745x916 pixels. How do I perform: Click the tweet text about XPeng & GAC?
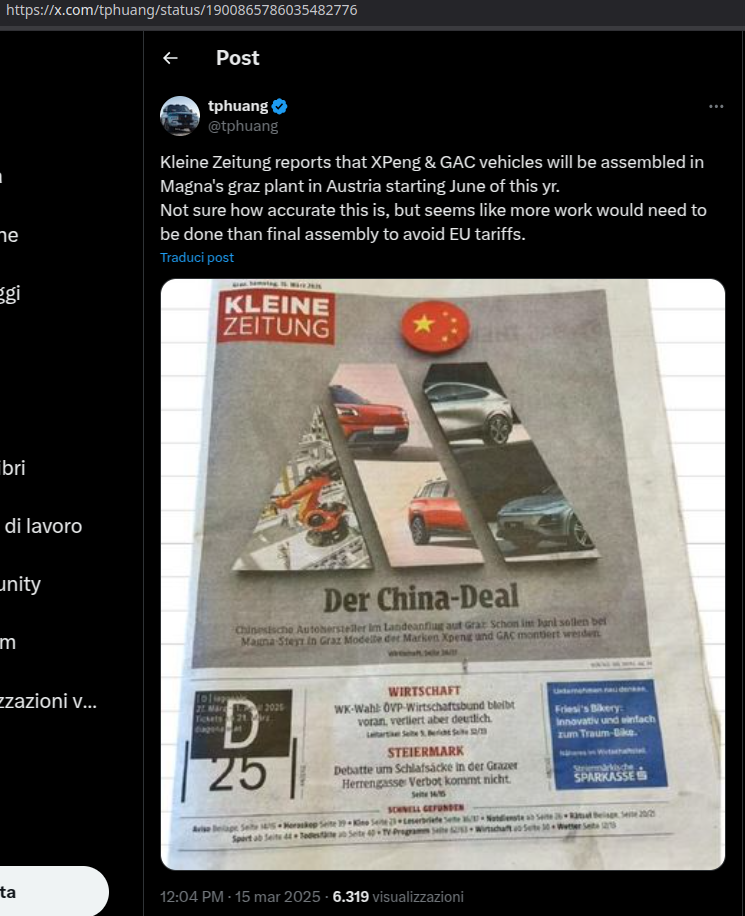pyautogui.click(x=433, y=198)
